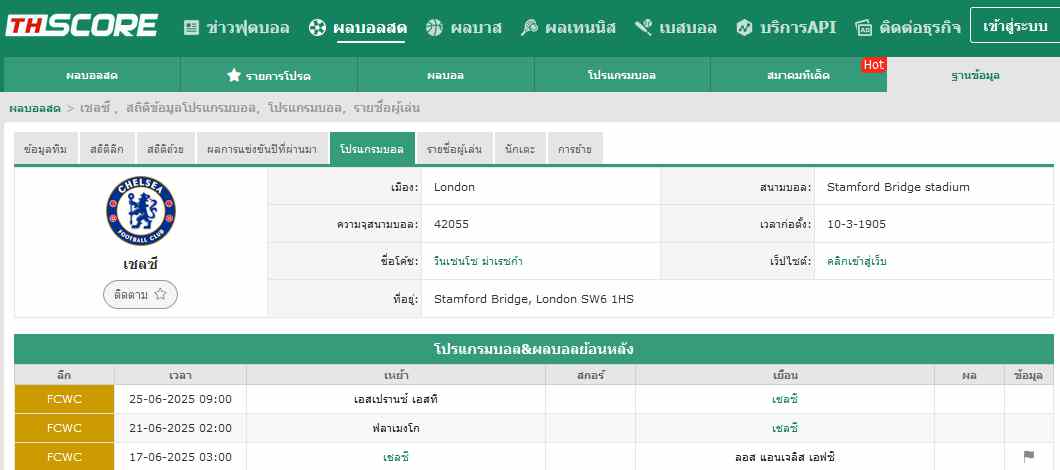Click เอสเปรานซ์ เอสที home team text
1060x470 pixels.
pos(396,399)
